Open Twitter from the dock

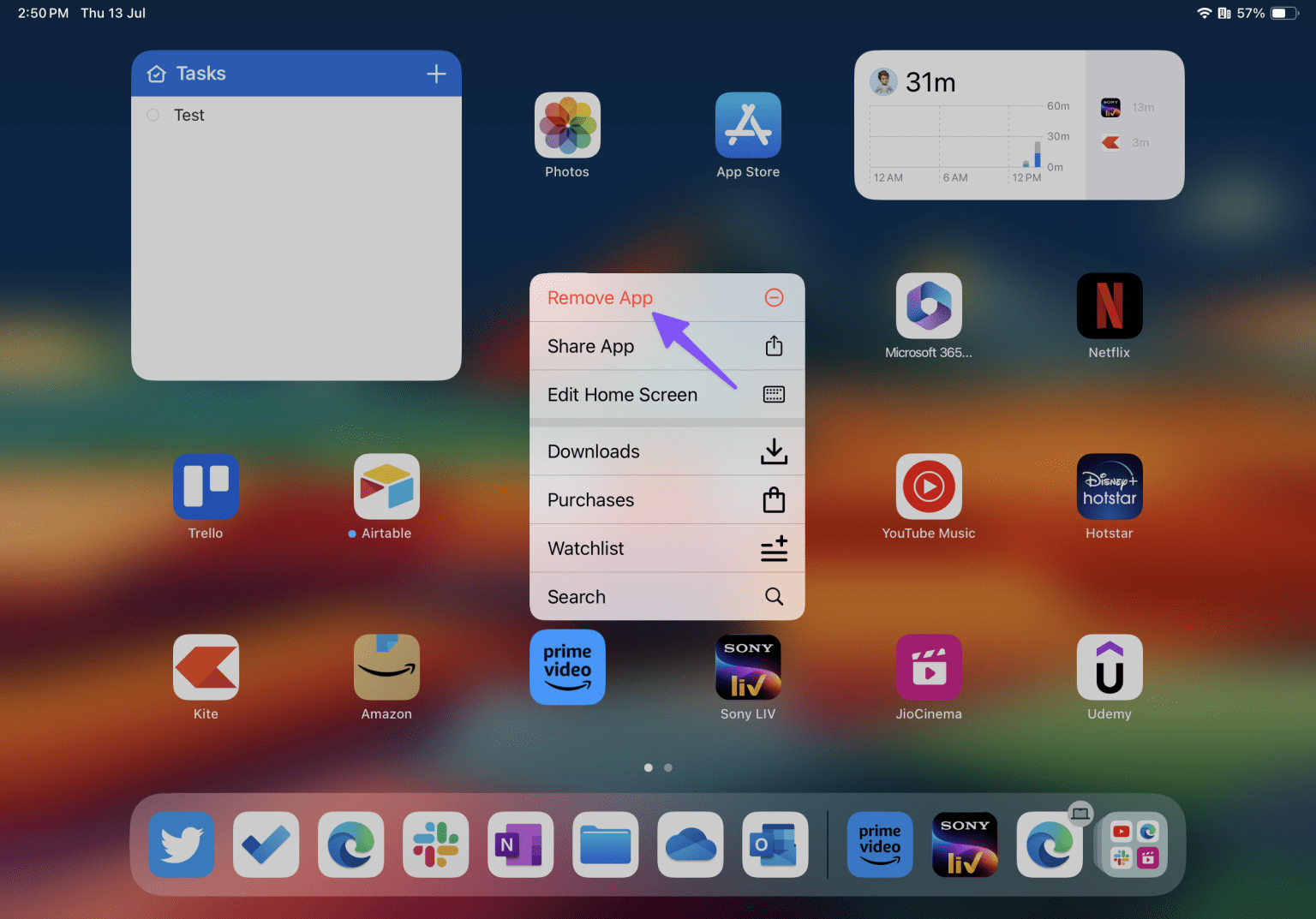182,844
